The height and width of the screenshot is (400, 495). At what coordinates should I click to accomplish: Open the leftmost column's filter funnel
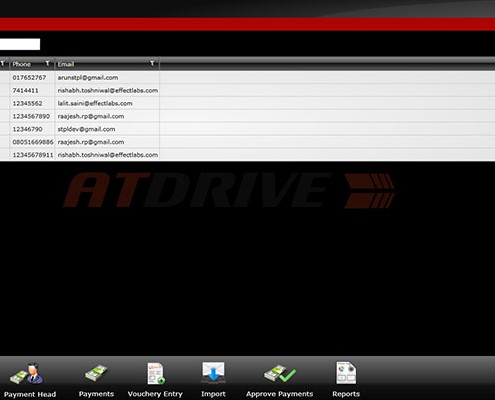coord(3,63)
